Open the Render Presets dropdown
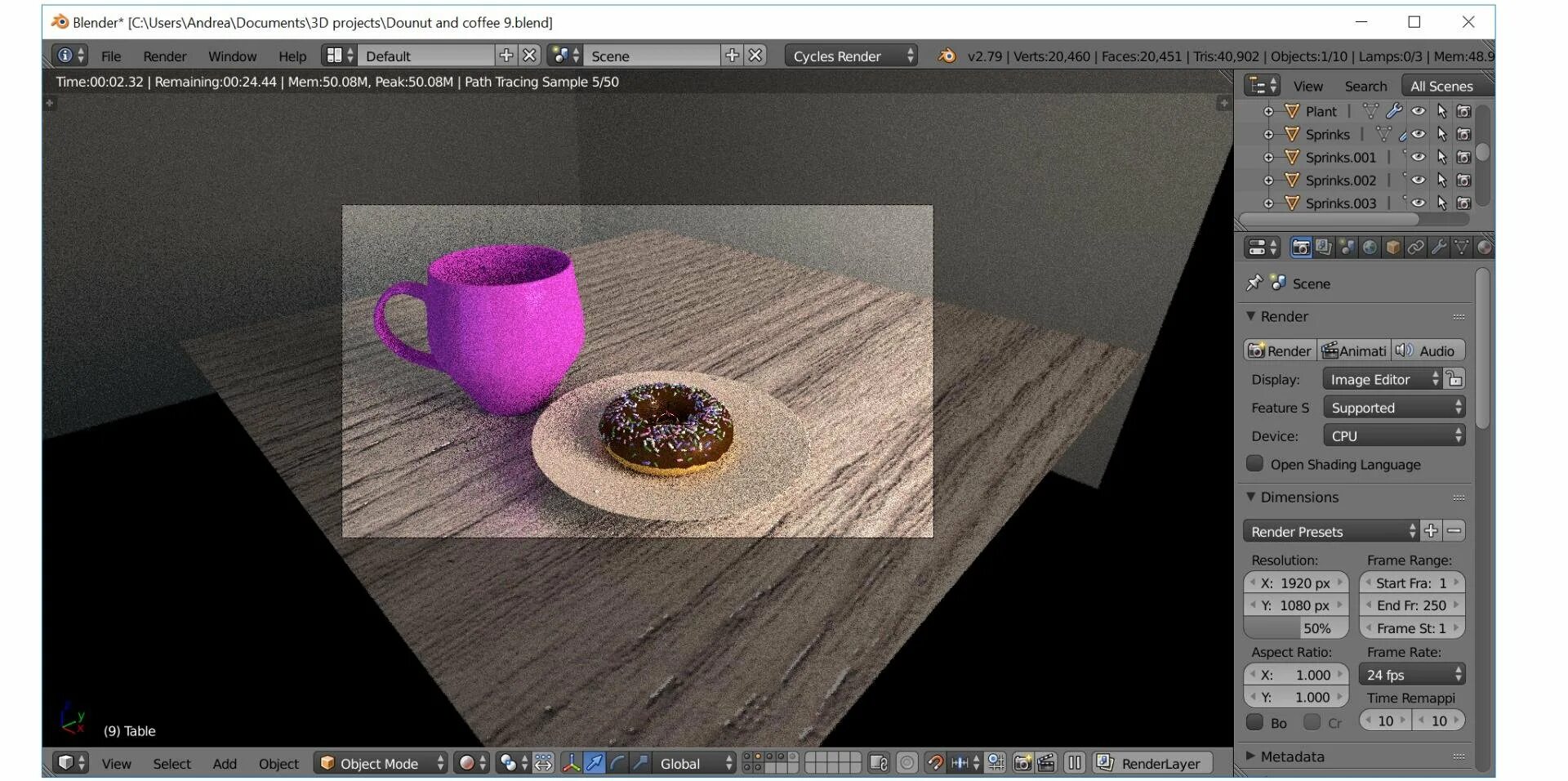1568x781 pixels. [x=1331, y=531]
